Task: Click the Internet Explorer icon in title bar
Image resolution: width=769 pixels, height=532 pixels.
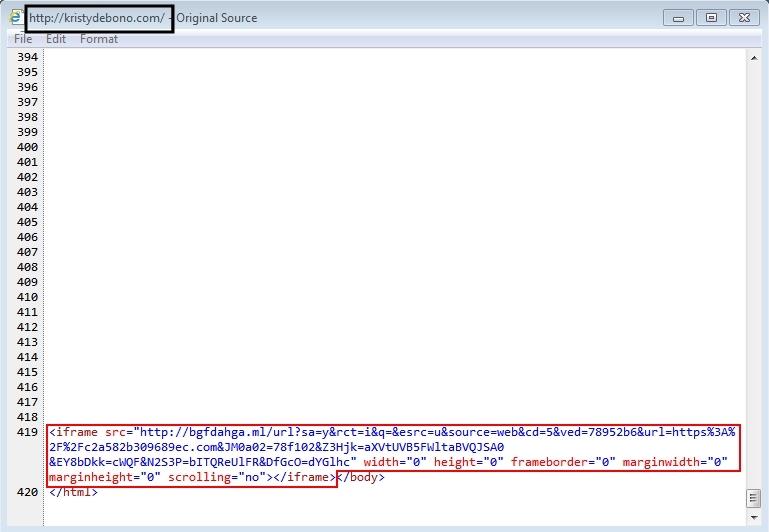Action: (15, 18)
